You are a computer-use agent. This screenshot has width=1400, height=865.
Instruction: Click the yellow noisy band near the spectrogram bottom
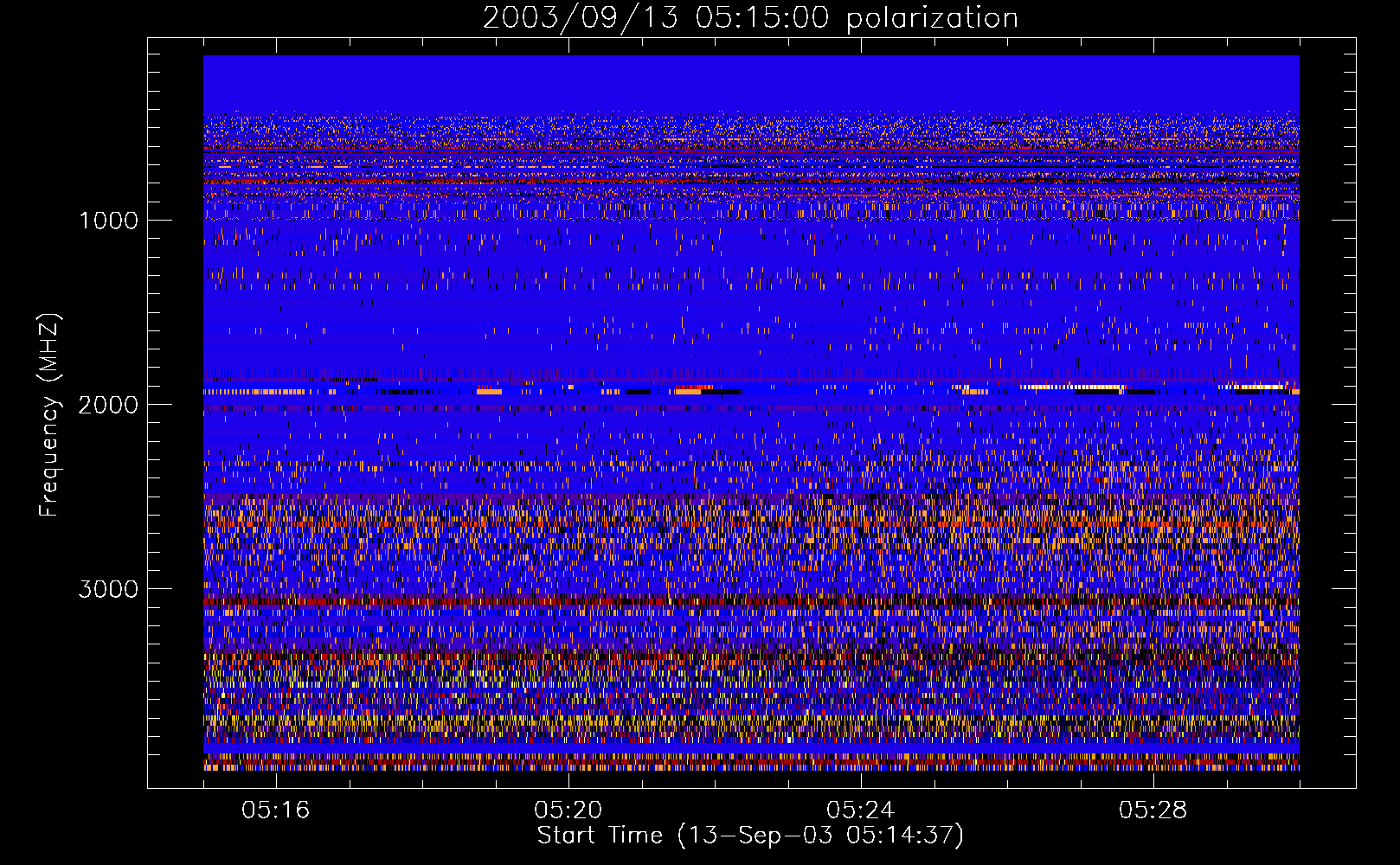tap(606, 720)
